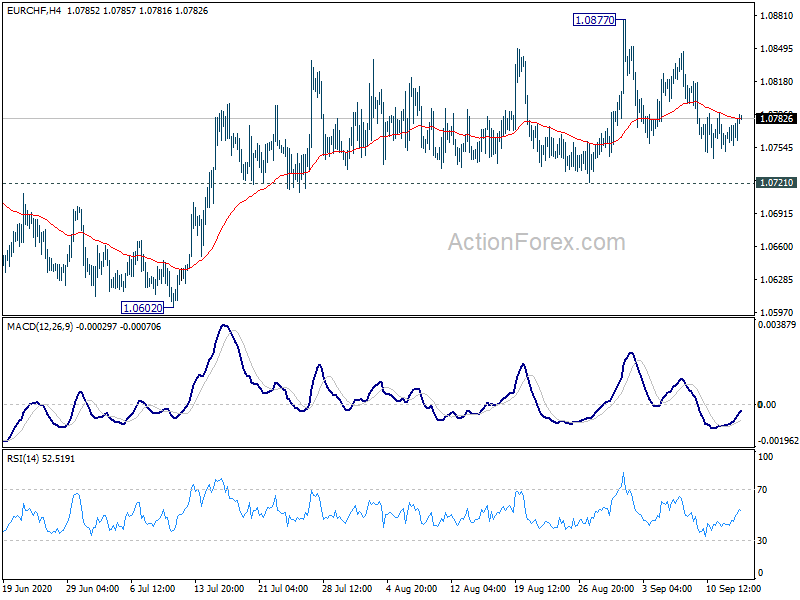The height and width of the screenshot is (600, 800).
Task: Click the RSI(14) 52.5191 indicator label
Action: (x=41, y=459)
